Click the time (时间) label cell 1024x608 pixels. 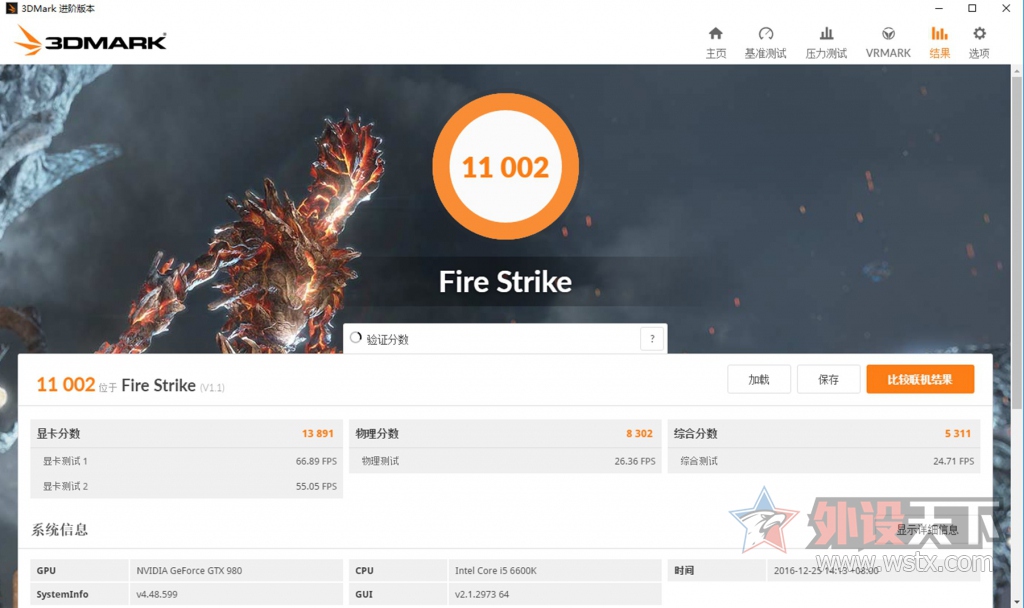(x=716, y=570)
